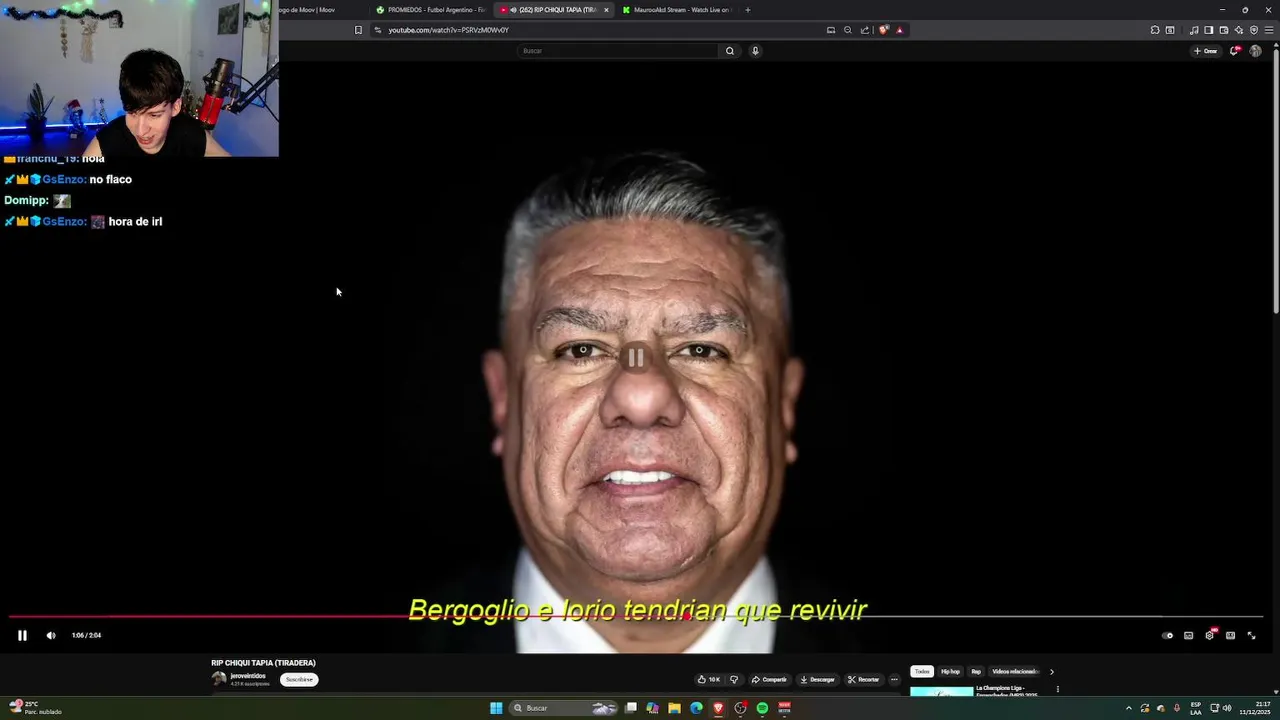Image resolution: width=1280 pixels, height=720 pixels.
Task: Open the browser hamburger main menu
Action: coord(1268,30)
